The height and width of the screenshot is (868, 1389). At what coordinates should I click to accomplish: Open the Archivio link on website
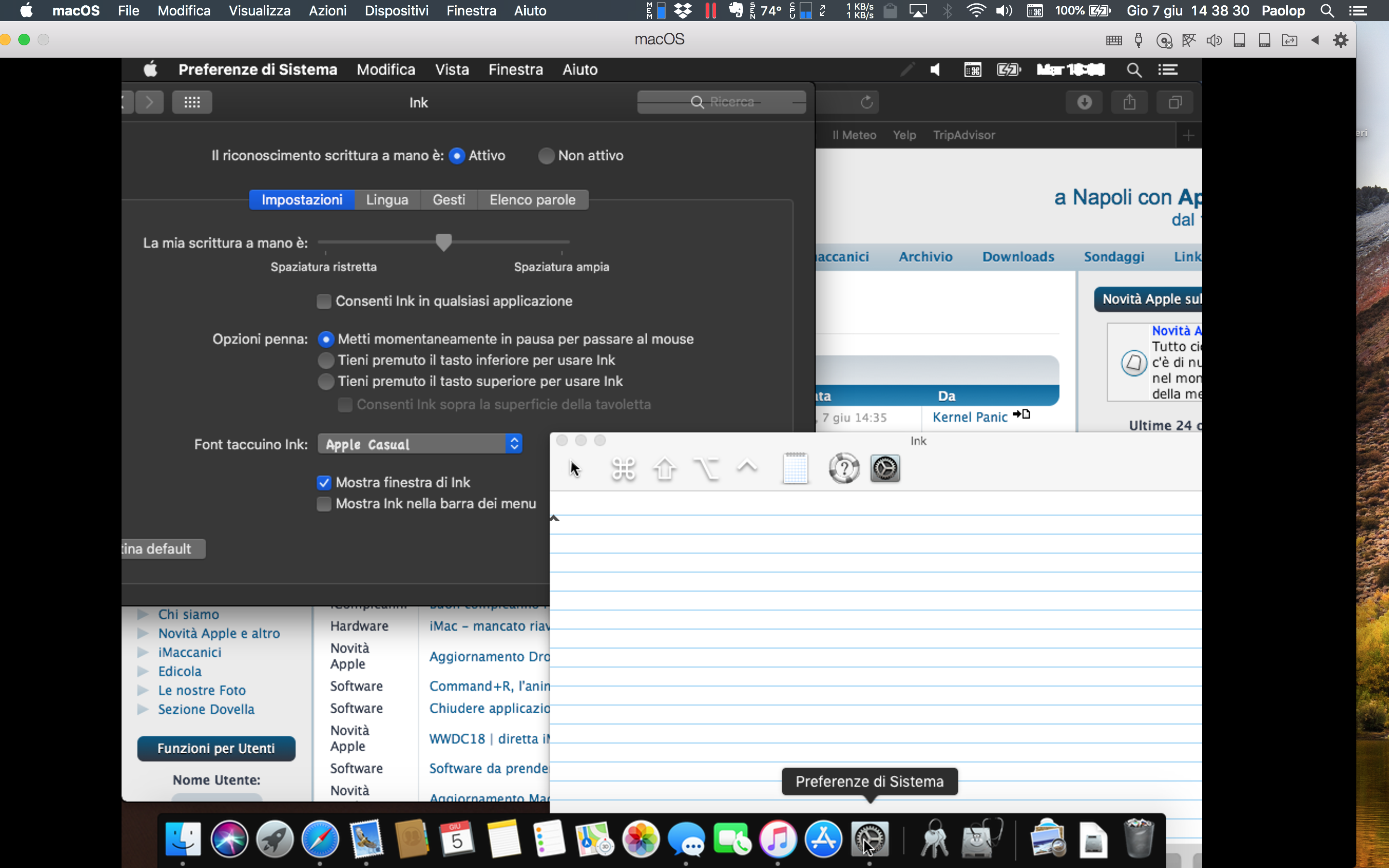pyautogui.click(x=925, y=257)
